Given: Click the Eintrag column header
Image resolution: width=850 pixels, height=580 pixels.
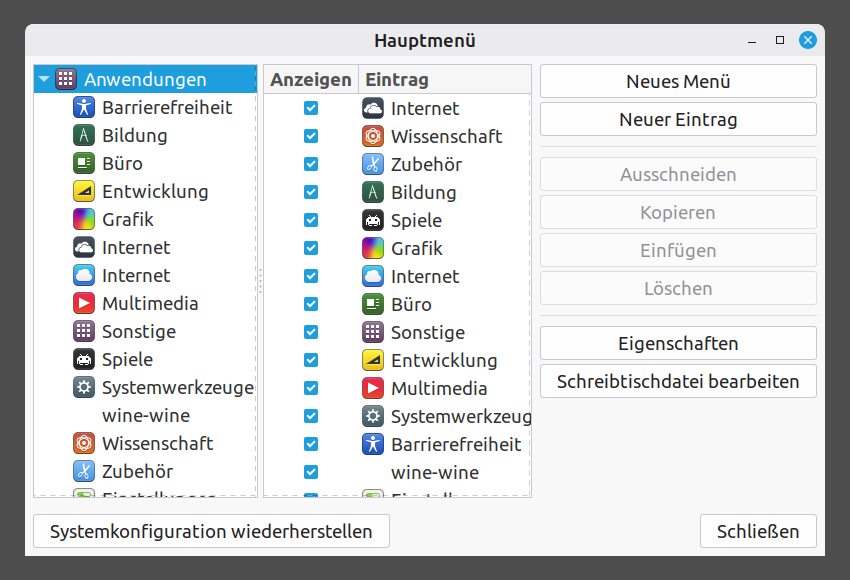Looking at the screenshot, I should click(x=397, y=80).
